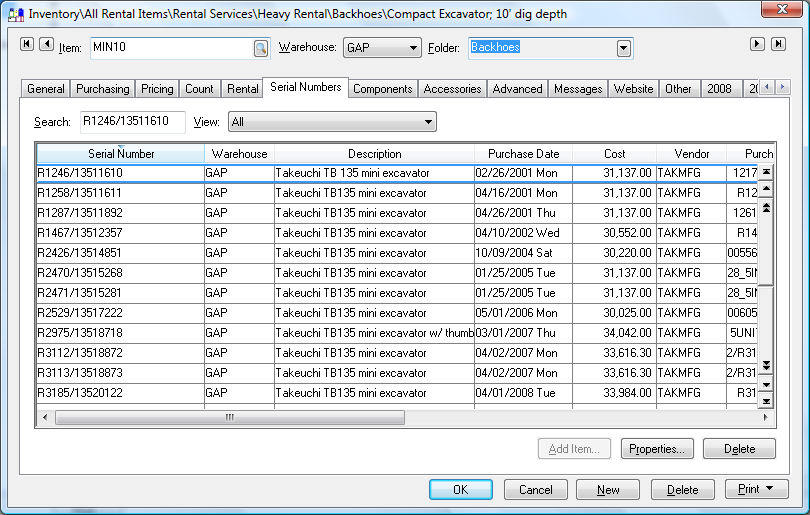Go to the previous item record
Screen dimensions: 810x515
pyautogui.click(x=45, y=44)
